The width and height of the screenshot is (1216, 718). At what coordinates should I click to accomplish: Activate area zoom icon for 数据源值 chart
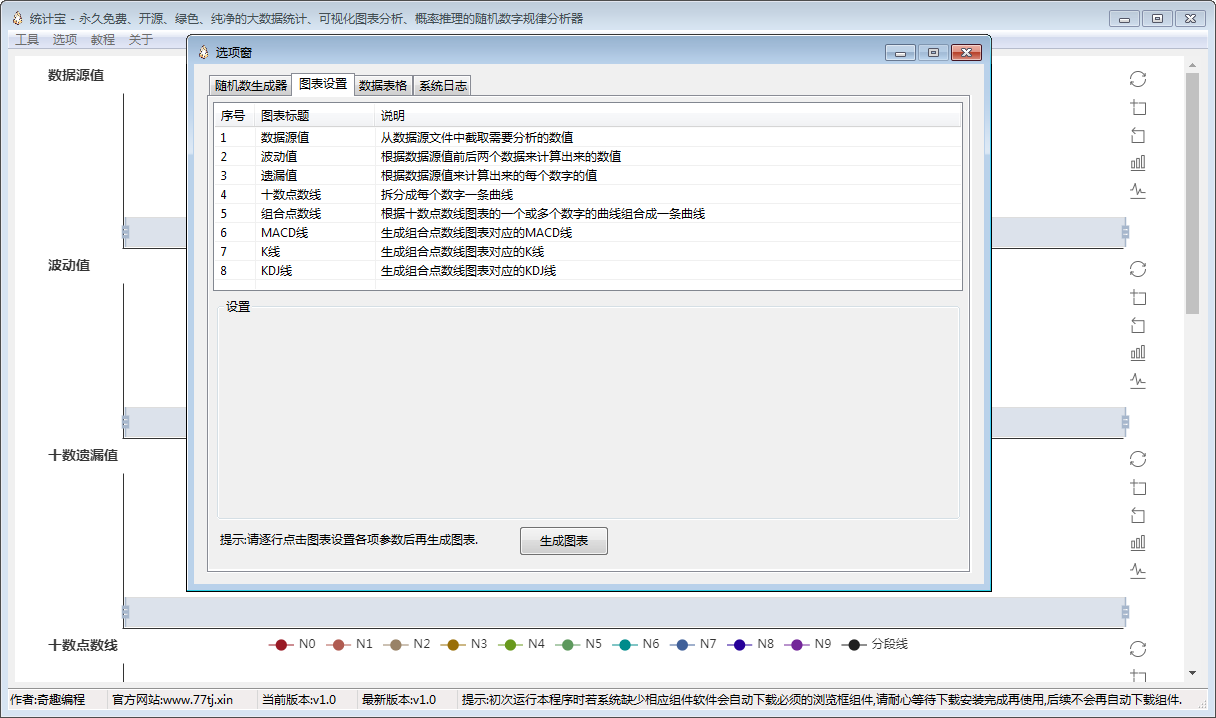[x=1137, y=107]
